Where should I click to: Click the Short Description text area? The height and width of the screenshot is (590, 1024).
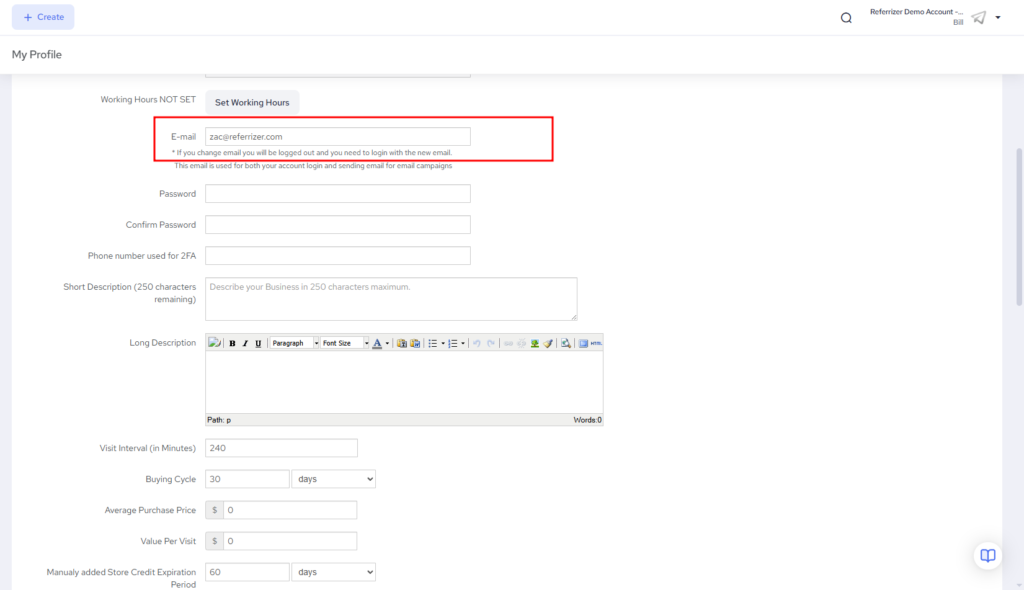coord(390,299)
